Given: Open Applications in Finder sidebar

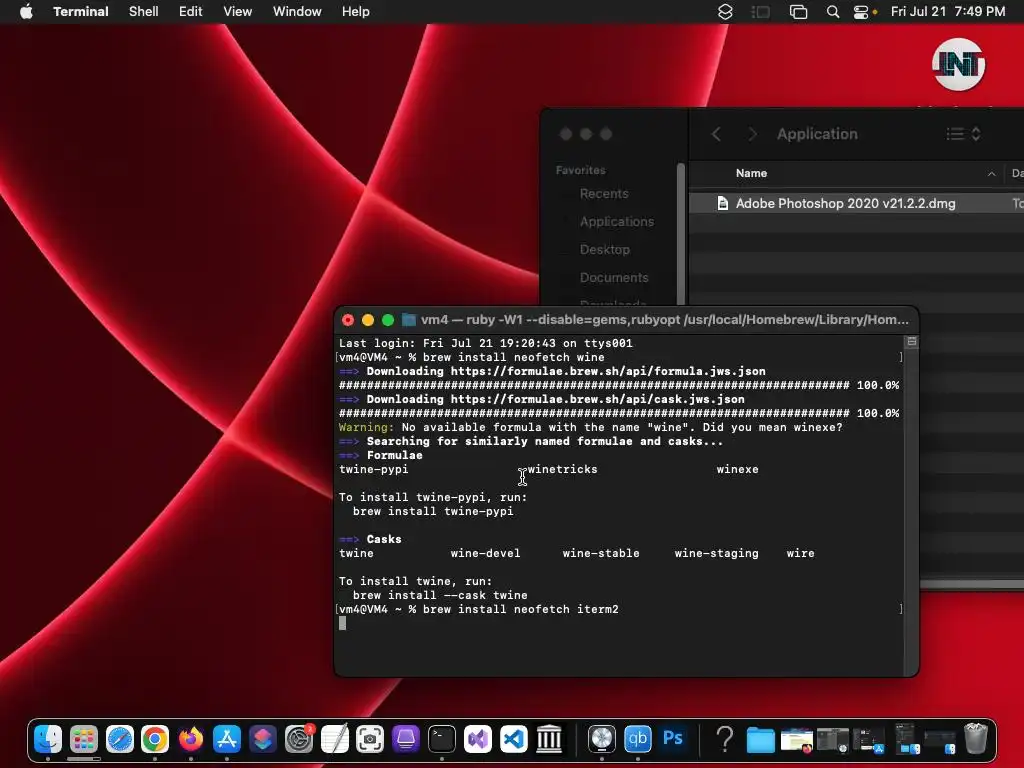Looking at the screenshot, I should tap(616, 221).
